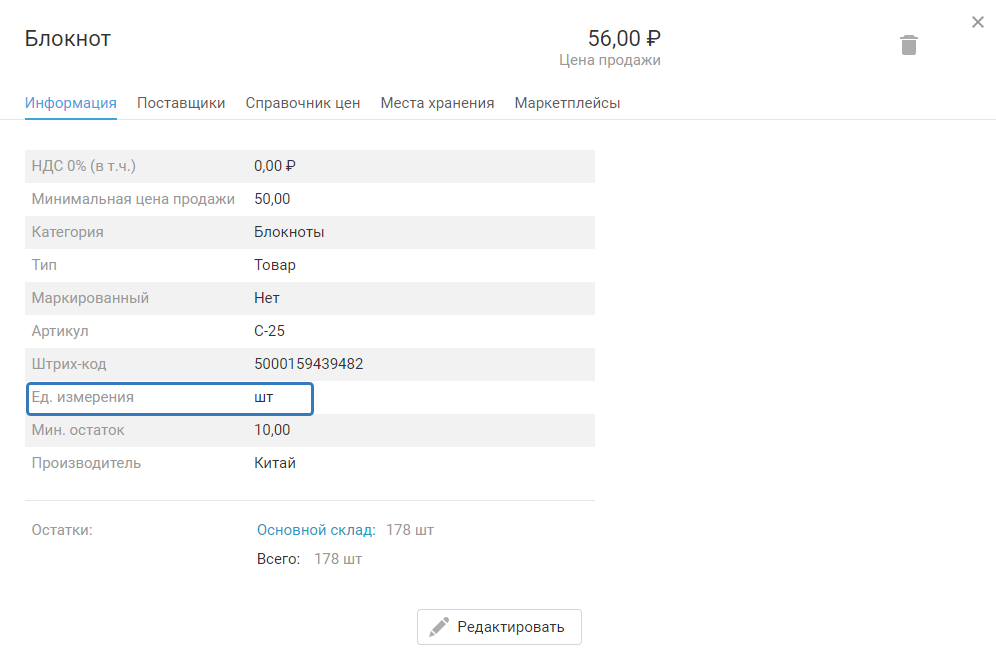Click the Маркированный value Нет
Screen dimensions: 996x660
267,298
